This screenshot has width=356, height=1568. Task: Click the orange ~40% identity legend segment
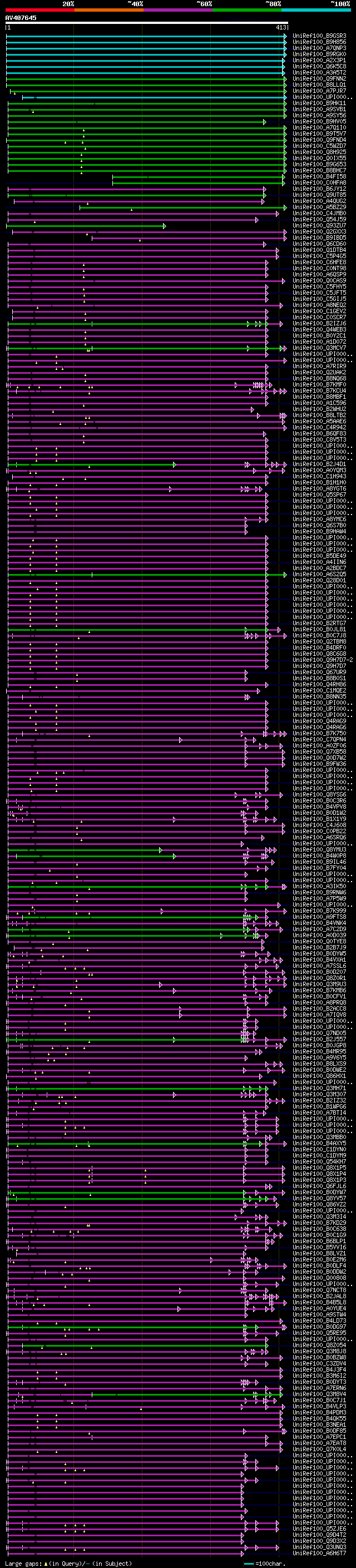click(x=109, y=10)
